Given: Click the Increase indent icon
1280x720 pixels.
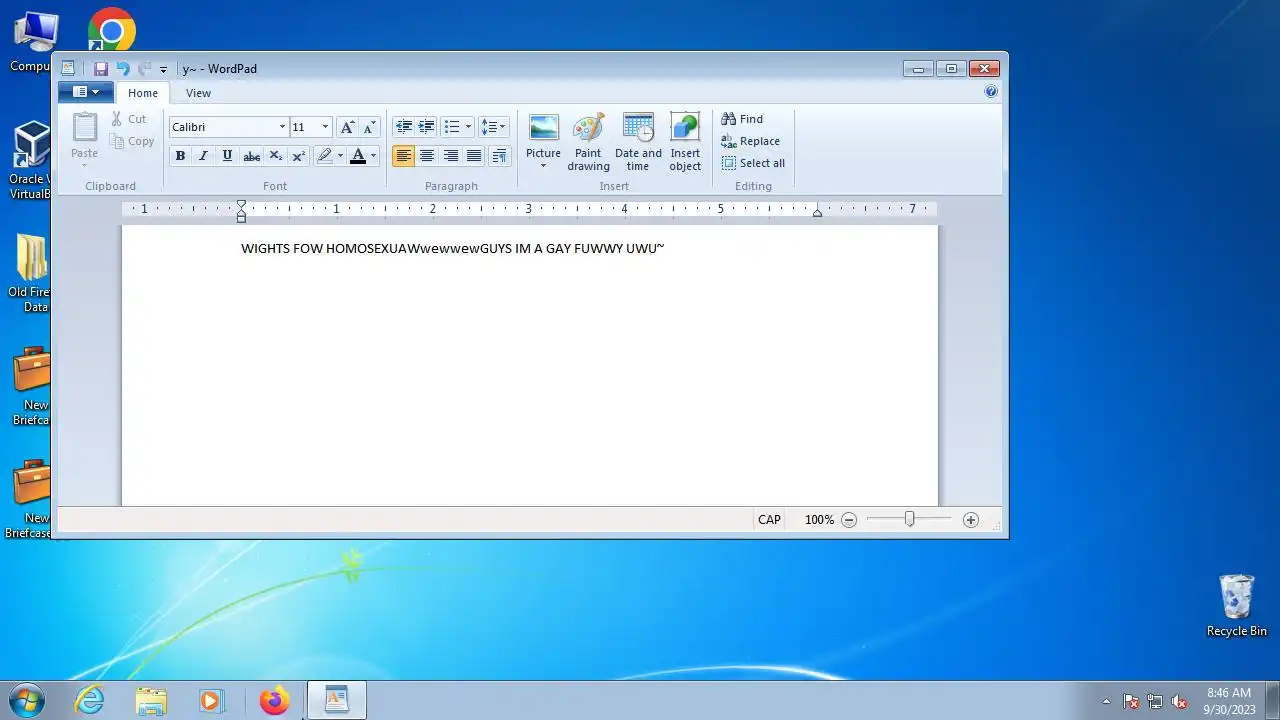Looking at the screenshot, I should [x=426, y=127].
